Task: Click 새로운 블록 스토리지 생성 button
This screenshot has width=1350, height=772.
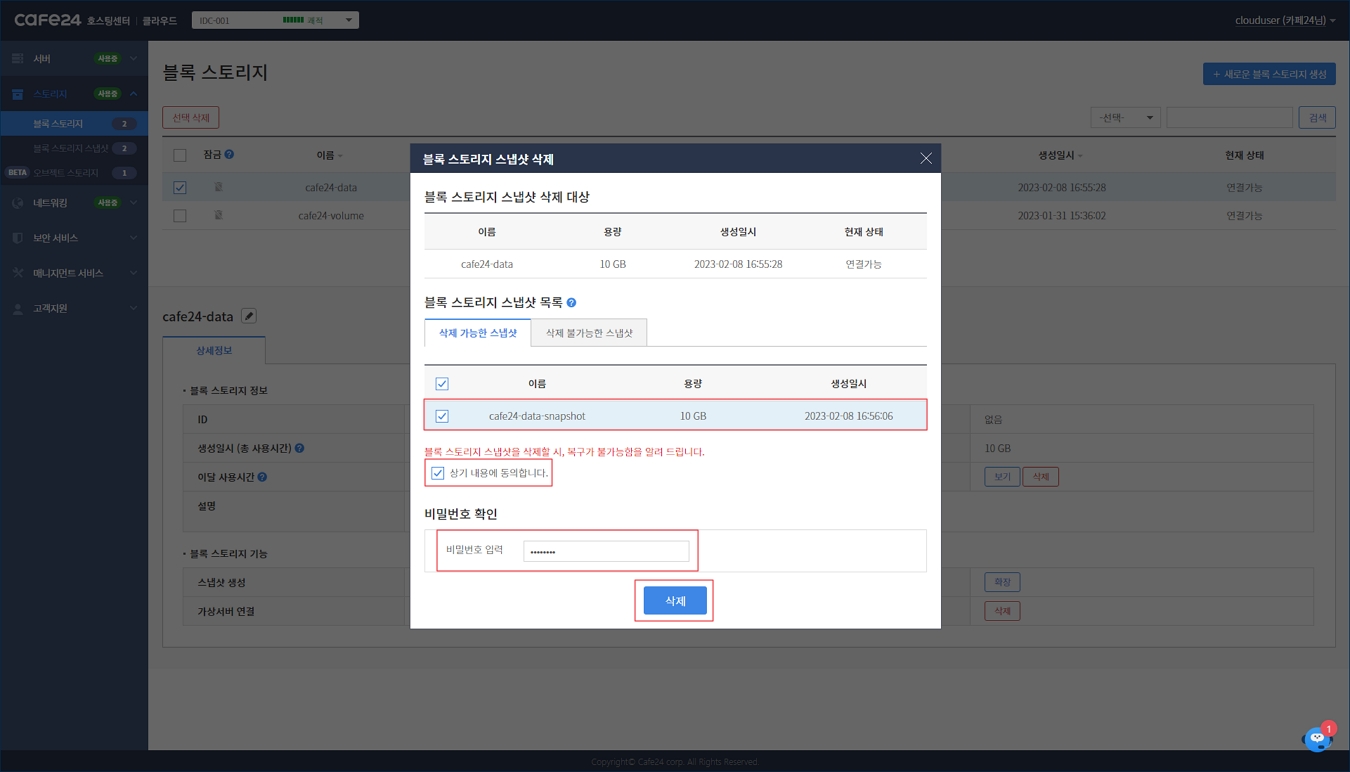Action: [1268, 74]
